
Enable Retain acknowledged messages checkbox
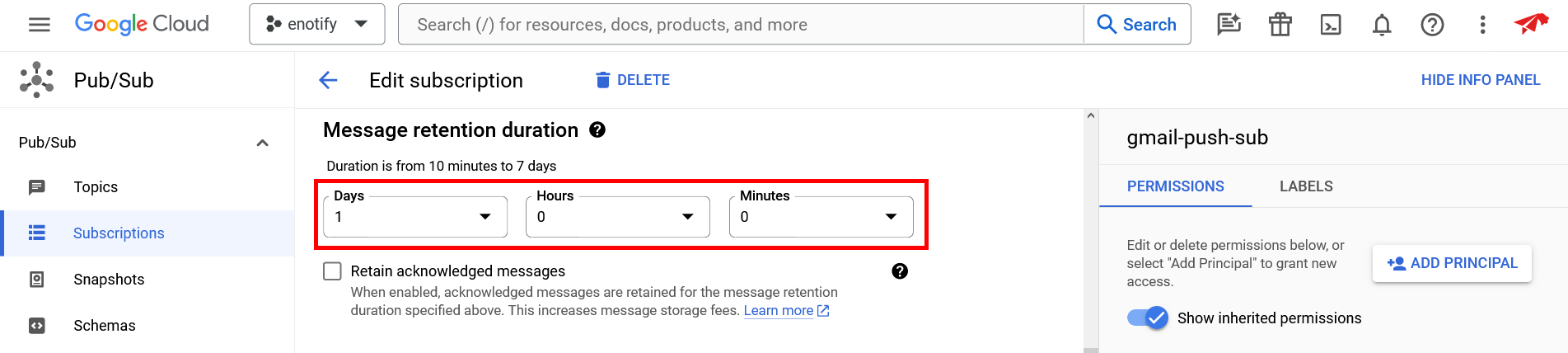pos(332,271)
